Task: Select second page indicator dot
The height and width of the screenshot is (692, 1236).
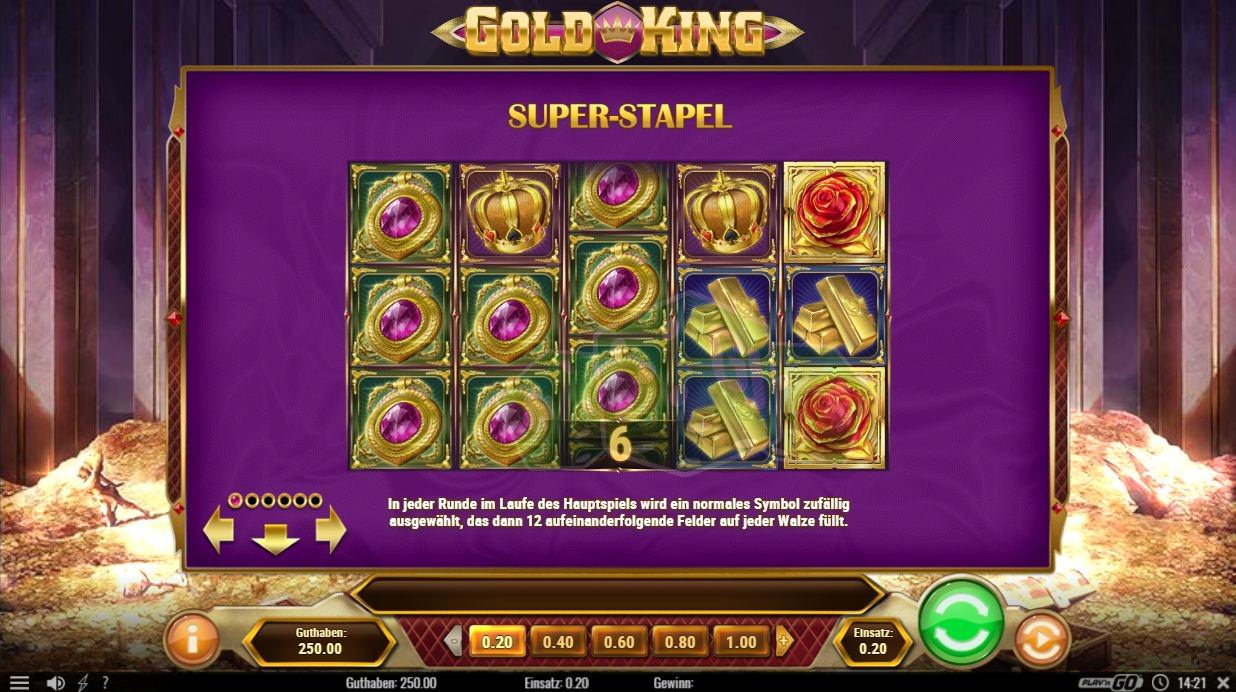Action: 252,500
